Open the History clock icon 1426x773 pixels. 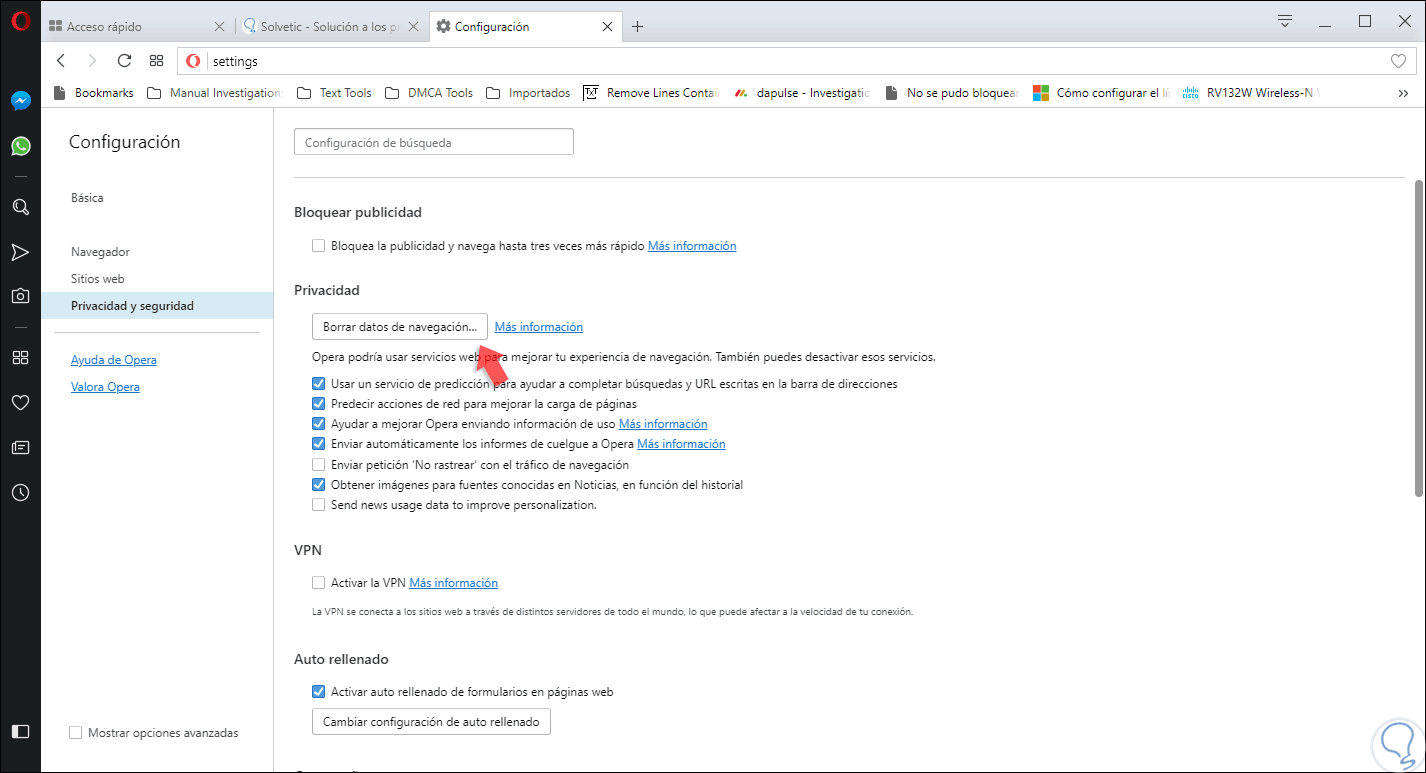tap(20, 492)
